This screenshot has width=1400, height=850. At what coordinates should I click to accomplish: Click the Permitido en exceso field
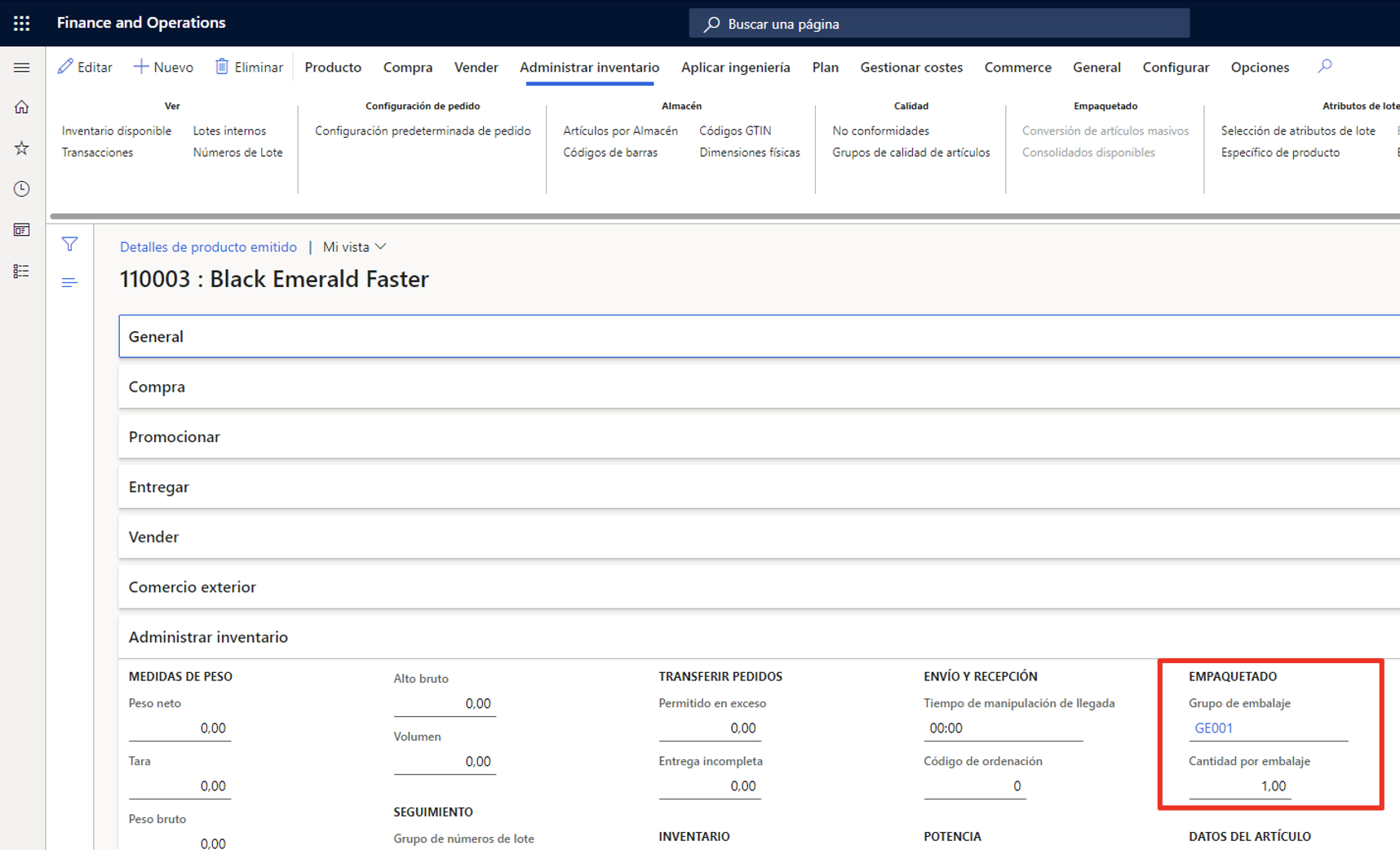pyautogui.click(x=710, y=728)
